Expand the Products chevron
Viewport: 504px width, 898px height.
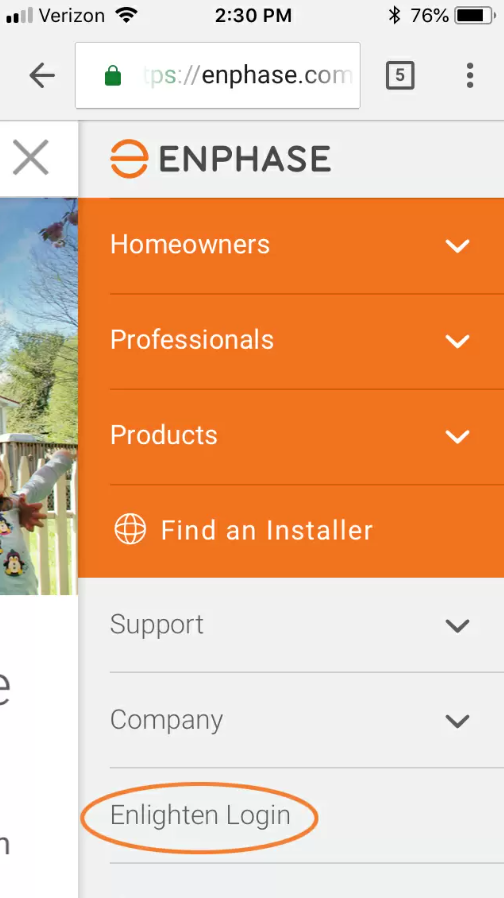(x=458, y=436)
